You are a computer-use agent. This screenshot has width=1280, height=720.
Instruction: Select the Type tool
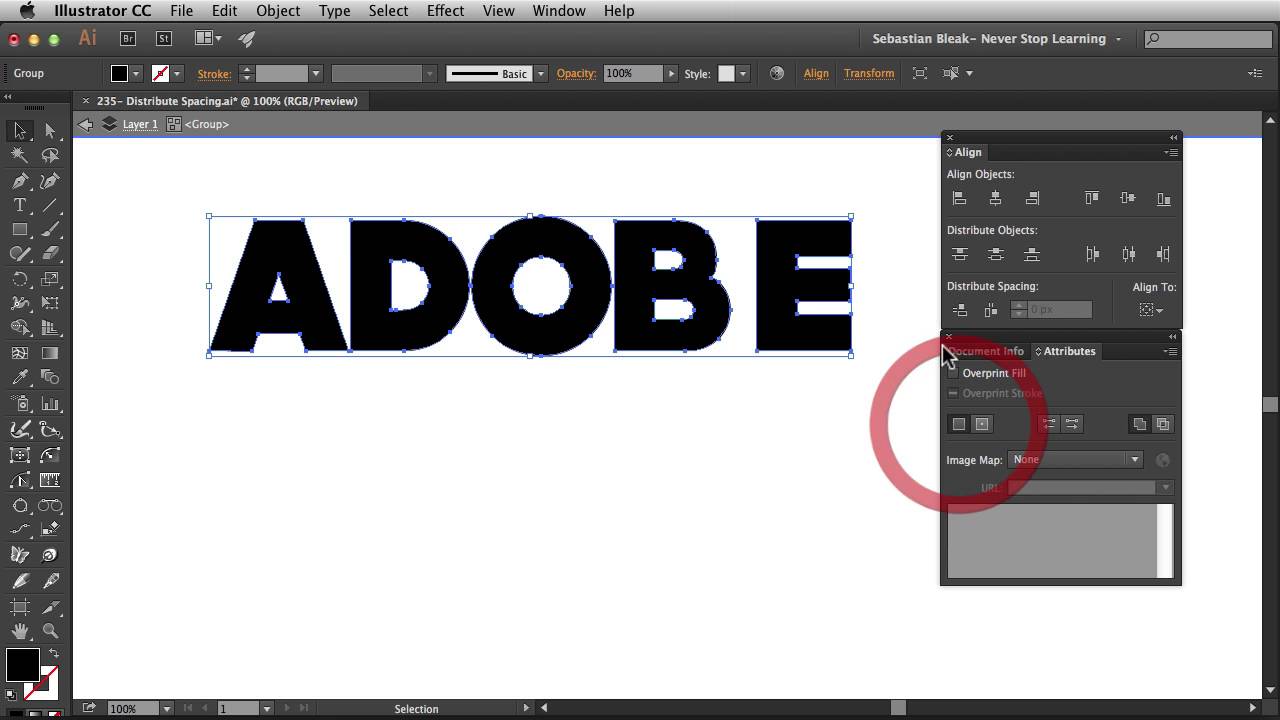coord(19,205)
